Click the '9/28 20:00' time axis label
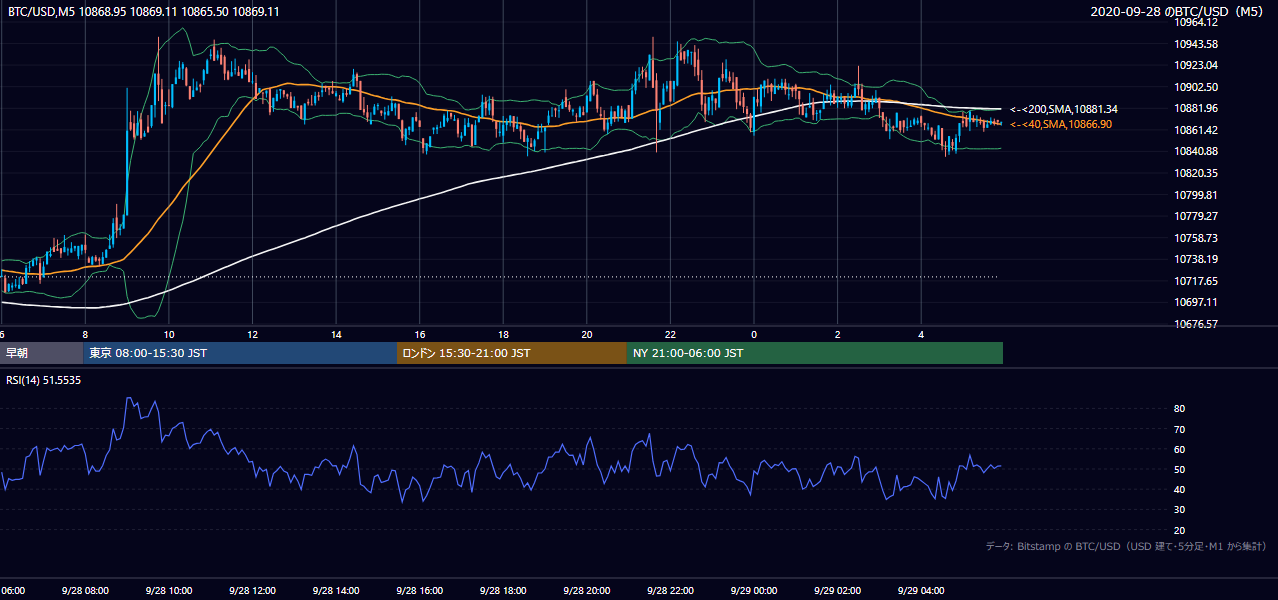The image size is (1278, 600). point(586,591)
